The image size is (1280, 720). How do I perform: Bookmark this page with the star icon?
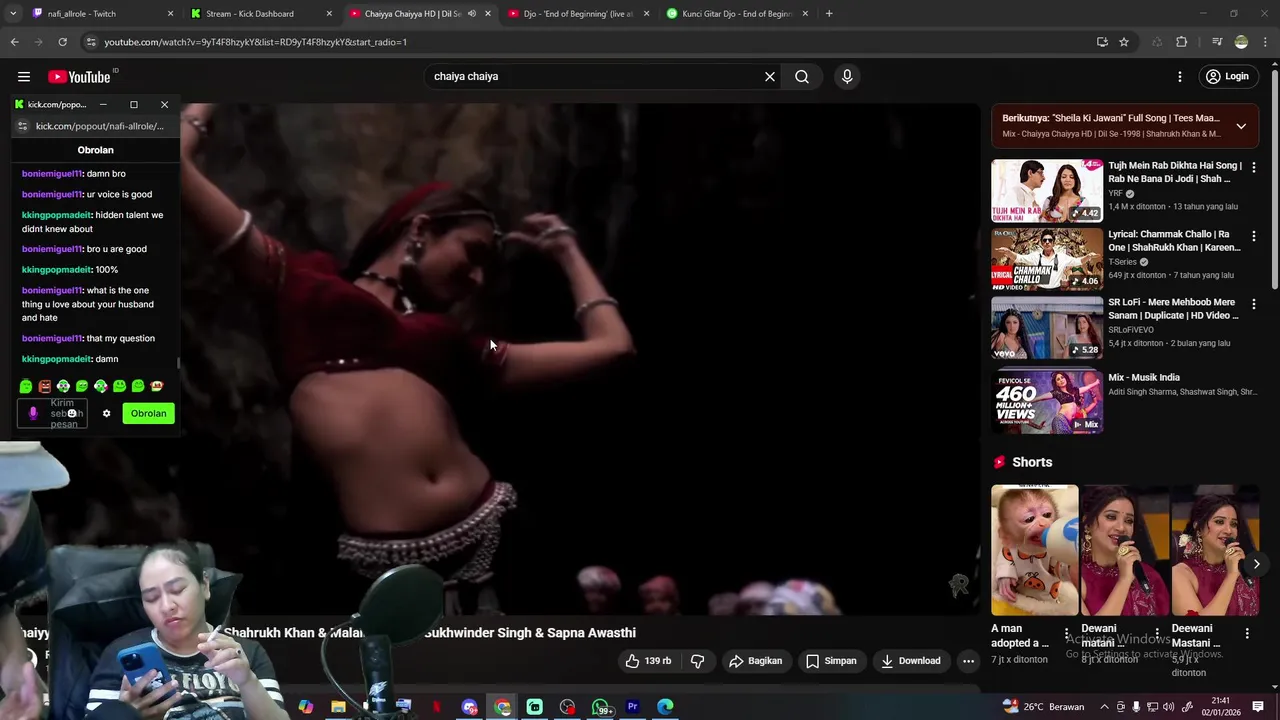(1124, 42)
